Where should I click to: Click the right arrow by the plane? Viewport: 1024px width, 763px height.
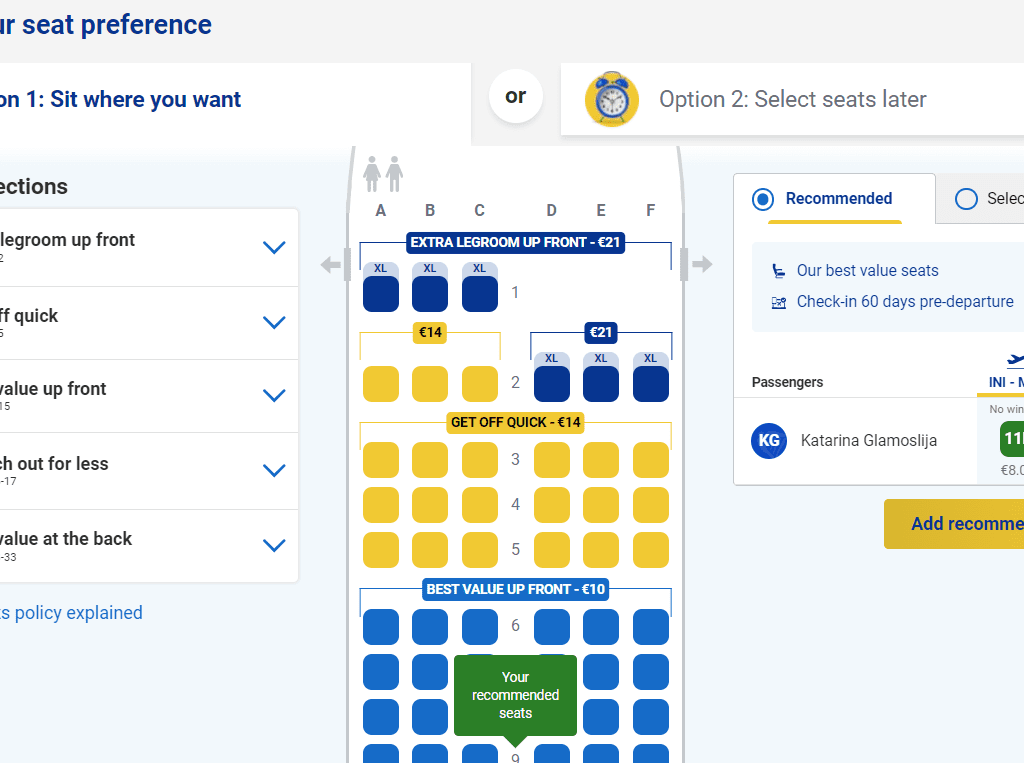click(702, 265)
